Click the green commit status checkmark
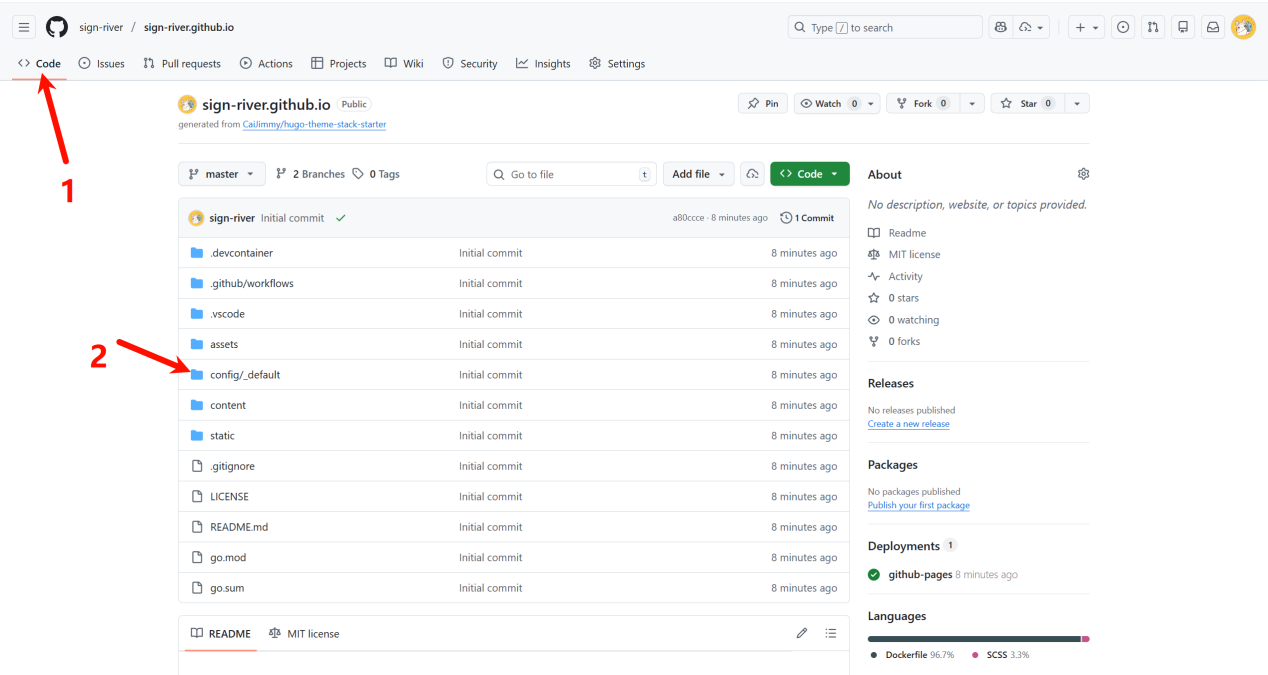This screenshot has width=1268, height=675. [x=341, y=218]
